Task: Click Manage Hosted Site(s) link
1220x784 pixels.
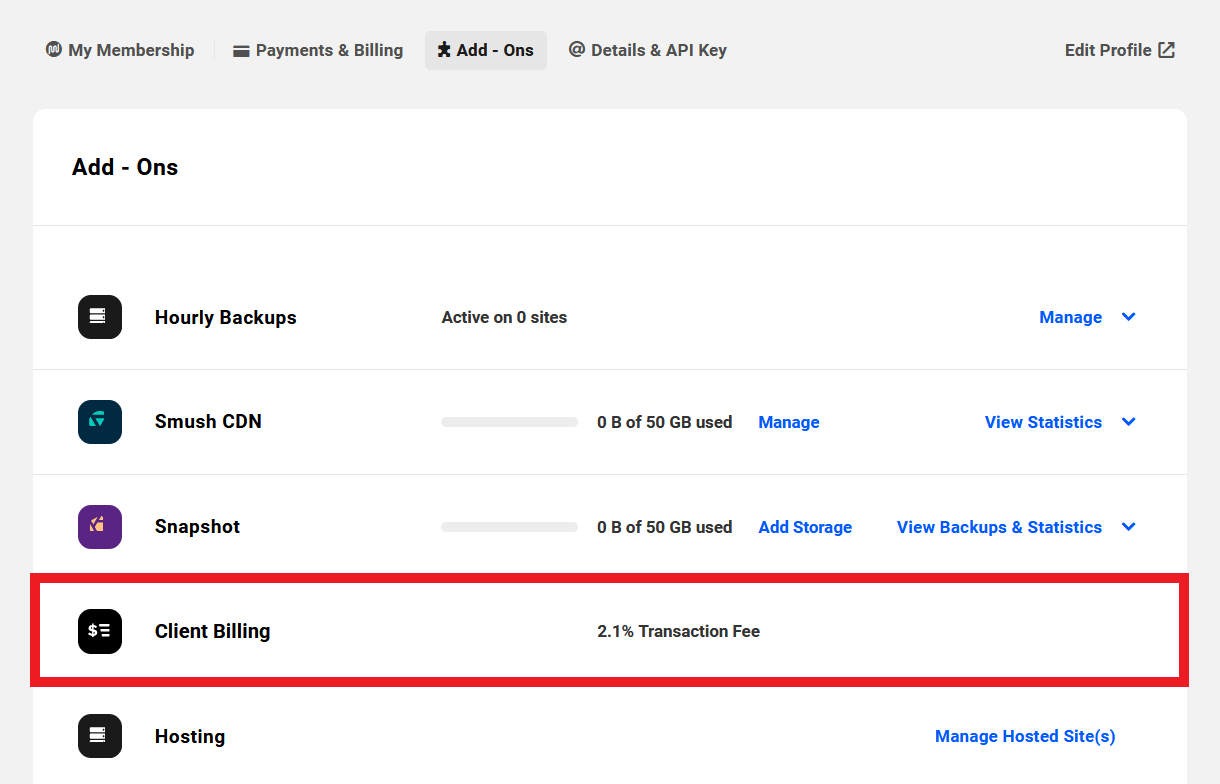Action: pyautogui.click(x=1025, y=736)
